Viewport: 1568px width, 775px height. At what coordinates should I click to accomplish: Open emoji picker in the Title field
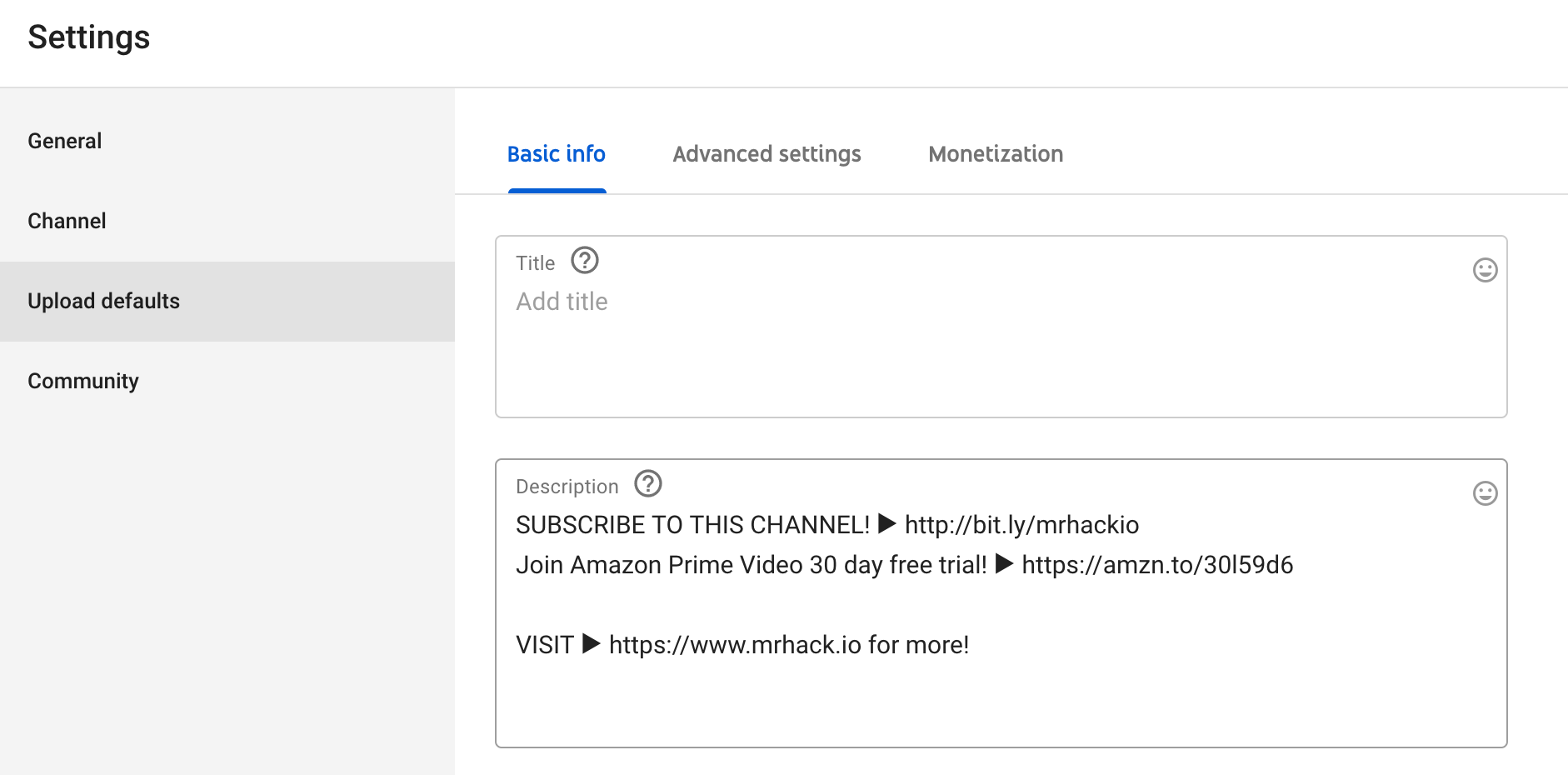pyautogui.click(x=1485, y=270)
